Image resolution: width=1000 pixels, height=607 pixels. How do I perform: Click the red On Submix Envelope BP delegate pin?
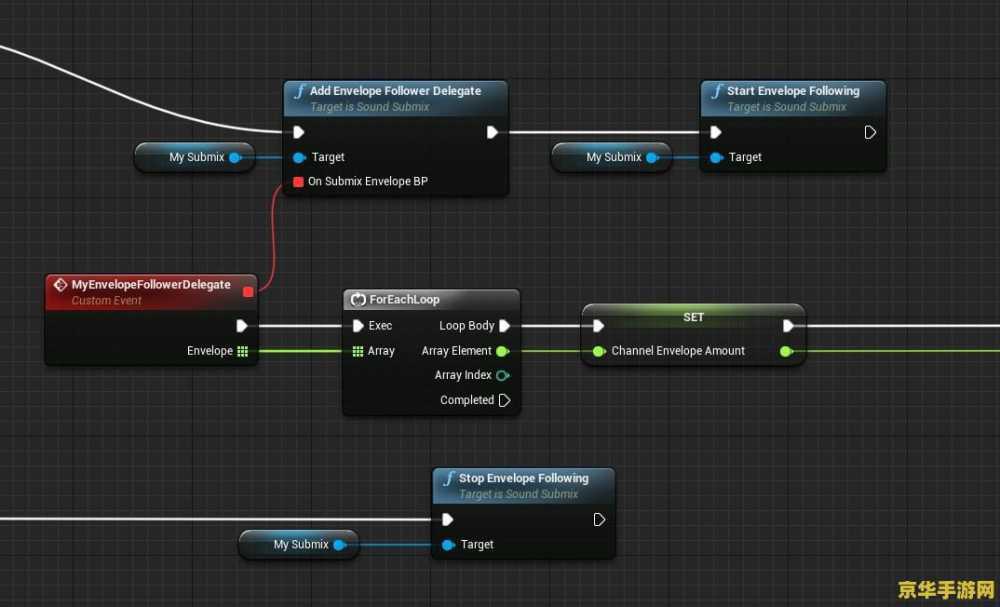coord(298,182)
